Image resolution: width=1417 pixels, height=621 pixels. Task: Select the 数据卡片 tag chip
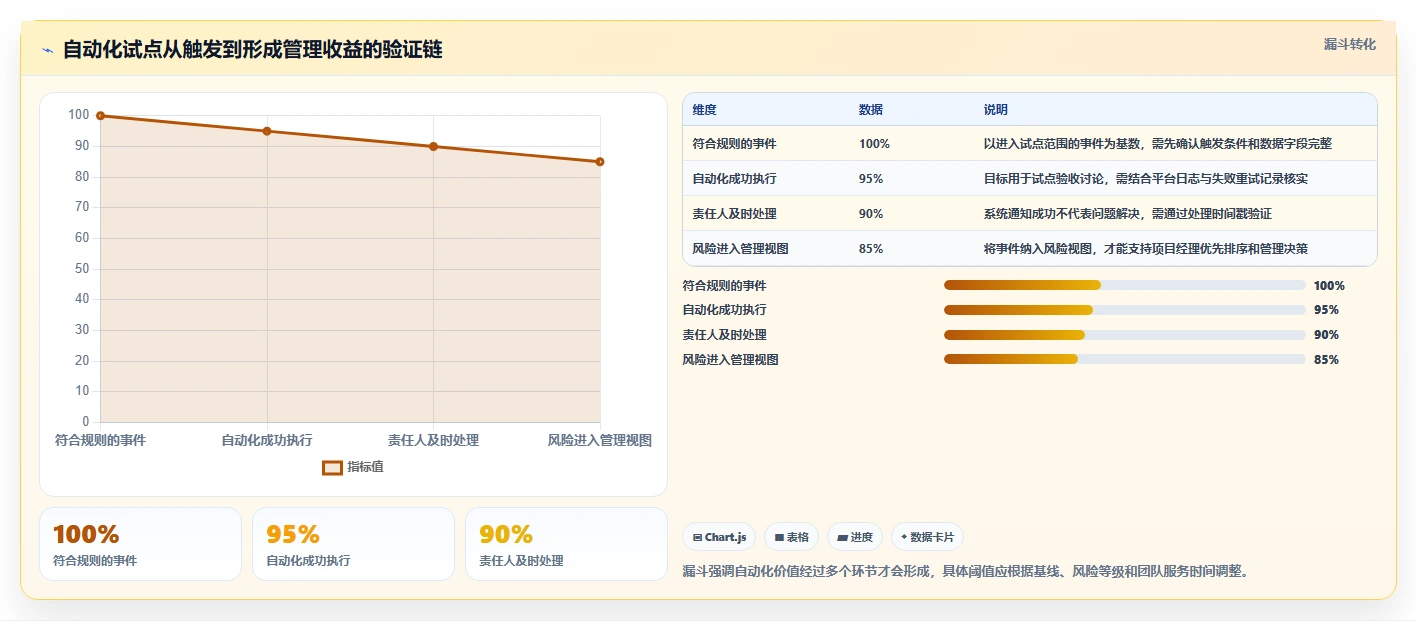pos(927,537)
